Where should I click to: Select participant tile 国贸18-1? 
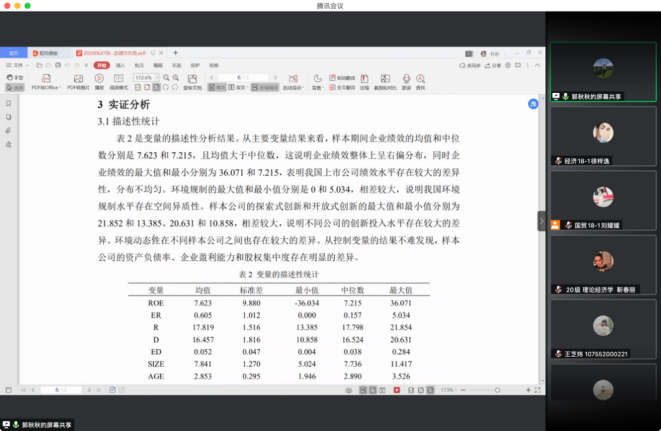[603, 200]
